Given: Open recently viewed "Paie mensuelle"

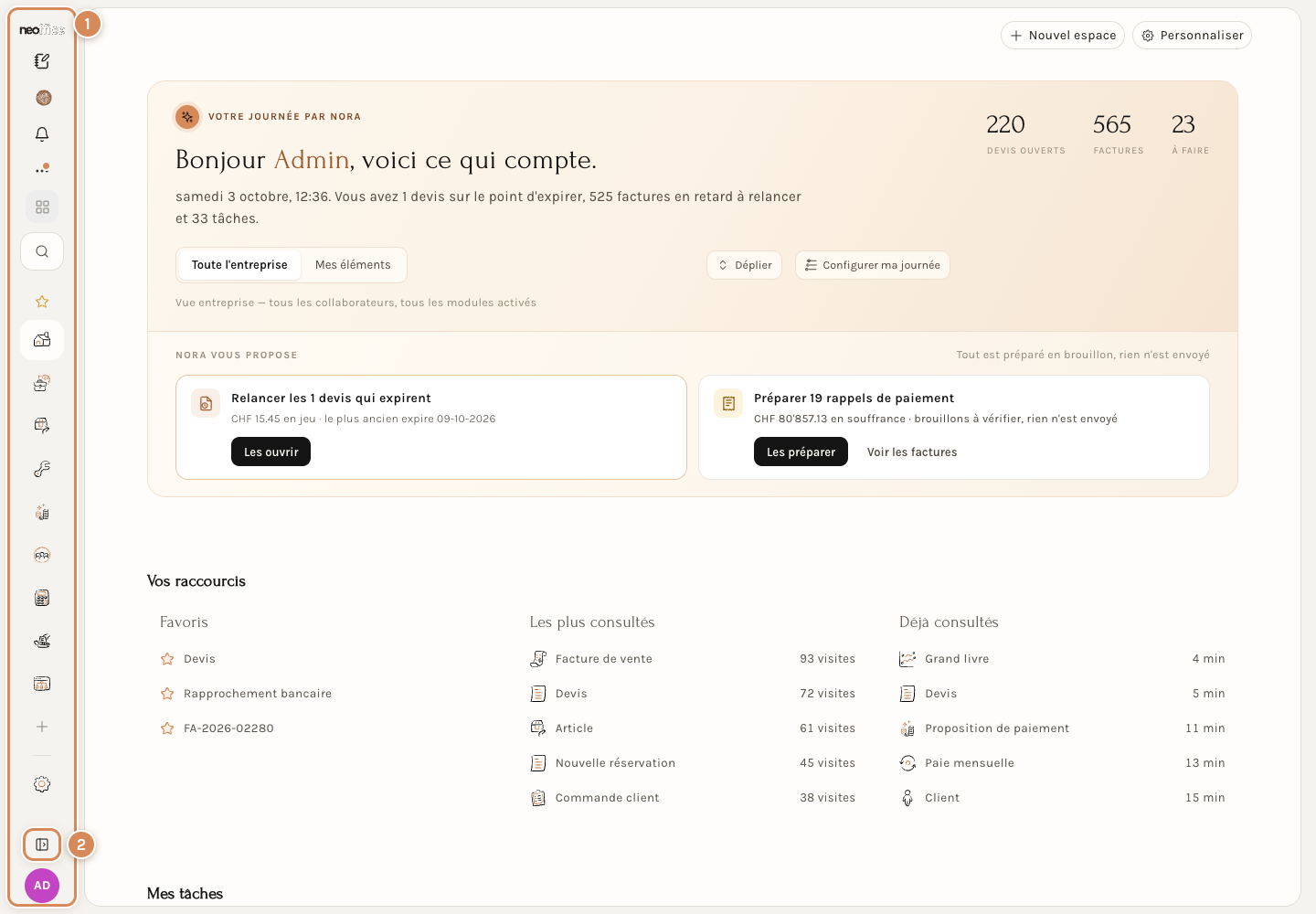Looking at the screenshot, I should pyautogui.click(x=1062, y=763).
